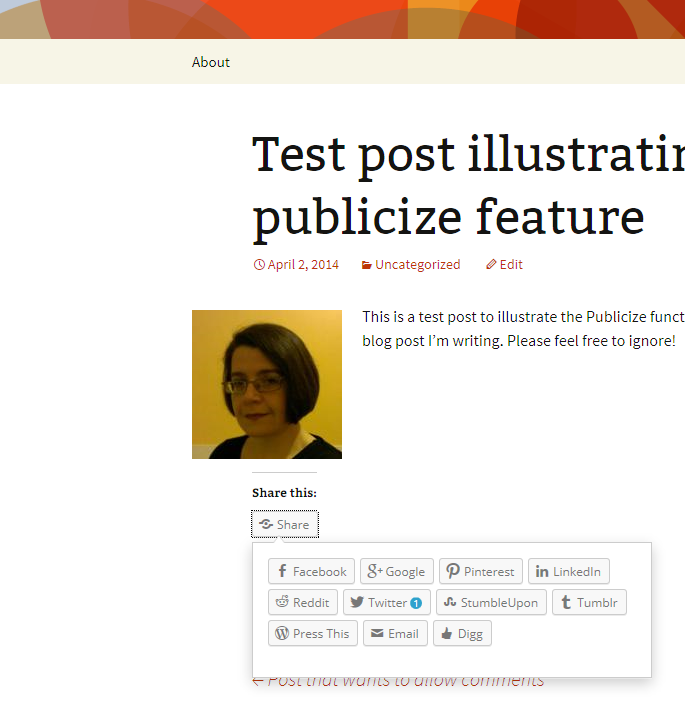Viewport: 685px width, 702px height.
Task: Digg this post
Action: pyautogui.click(x=462, y=633)
